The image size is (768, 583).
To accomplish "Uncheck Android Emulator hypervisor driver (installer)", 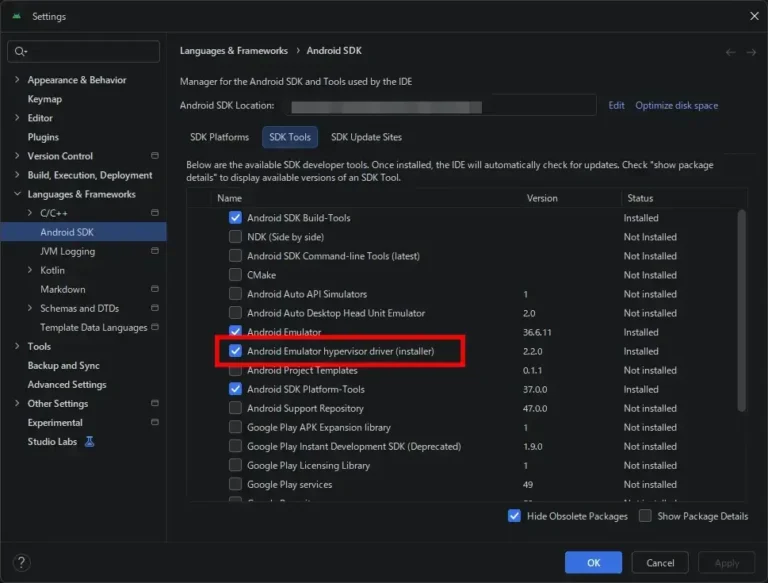I will [x=235, y=351].
